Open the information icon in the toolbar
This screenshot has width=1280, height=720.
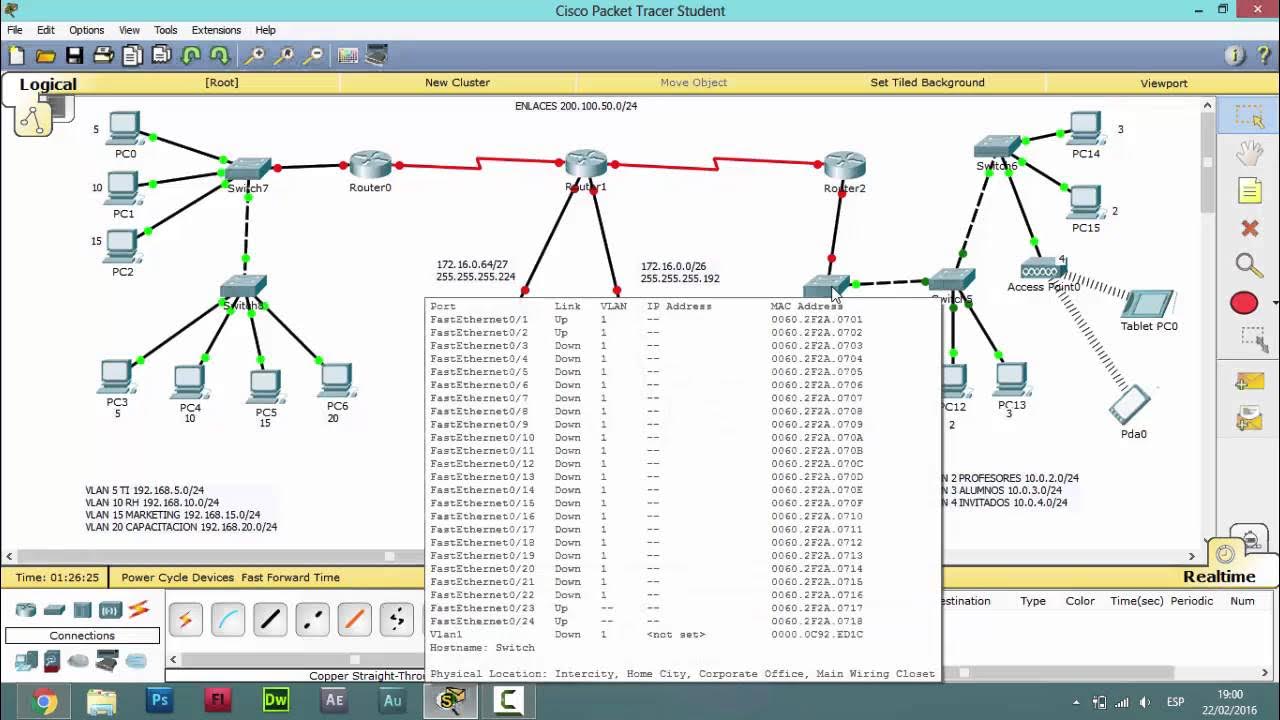1234,56
